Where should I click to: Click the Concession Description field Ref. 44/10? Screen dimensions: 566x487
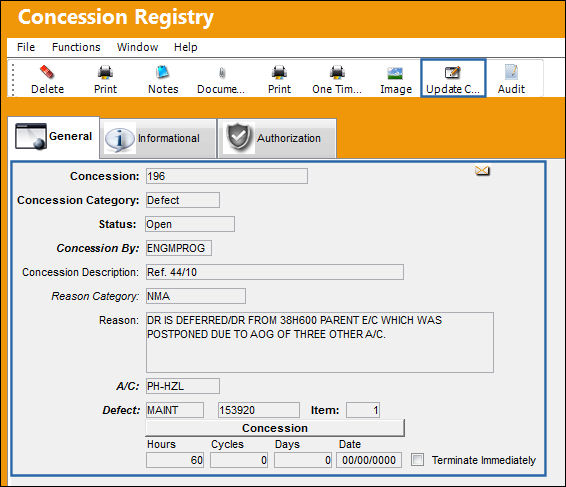click(275, 272)
